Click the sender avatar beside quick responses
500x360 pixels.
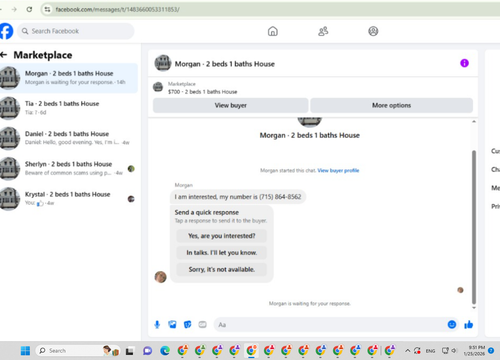tap(161, 277)
